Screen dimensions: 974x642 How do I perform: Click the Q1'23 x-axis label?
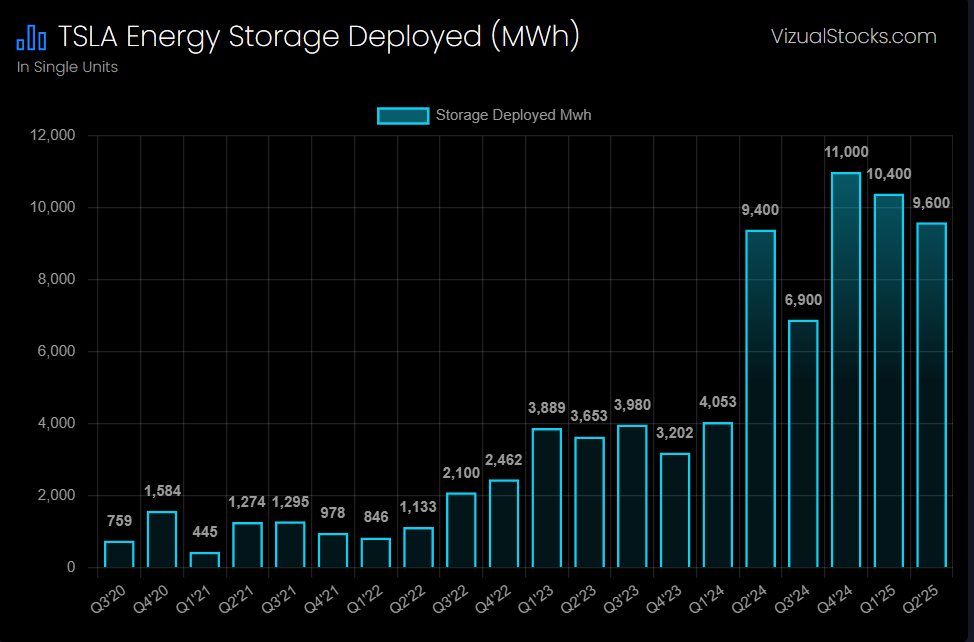click(535, 599)
